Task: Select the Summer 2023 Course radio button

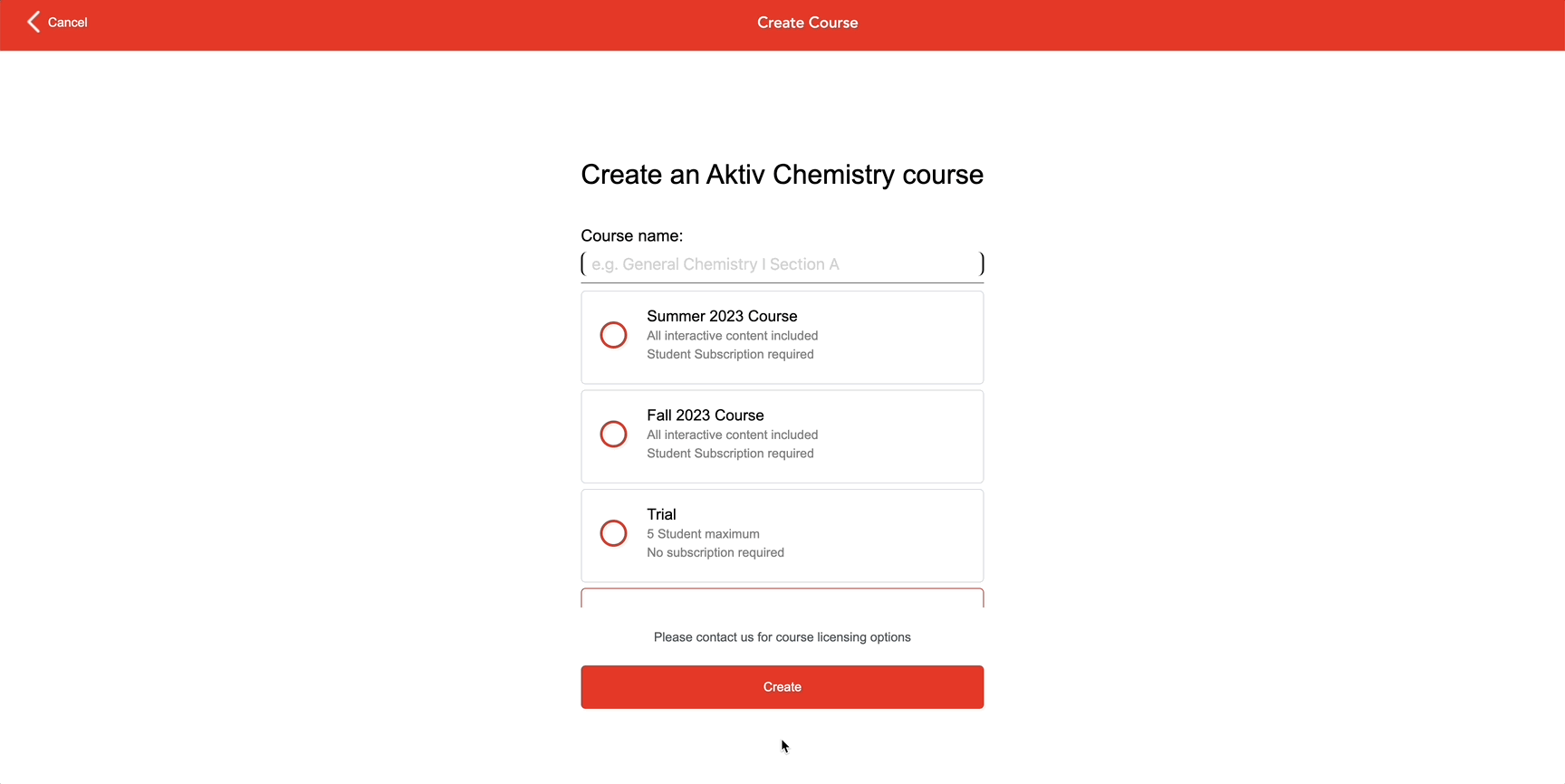Action: click(x=613, y=334)
